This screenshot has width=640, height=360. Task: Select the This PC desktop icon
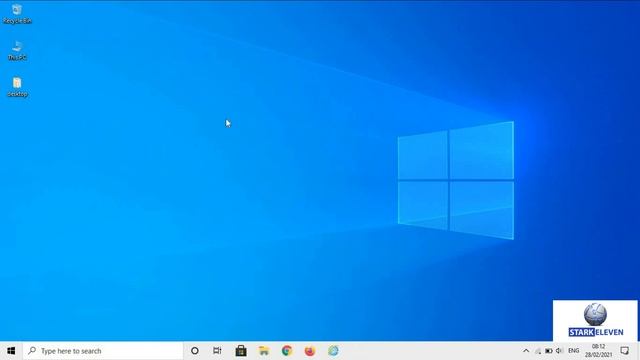click(17, 50)
